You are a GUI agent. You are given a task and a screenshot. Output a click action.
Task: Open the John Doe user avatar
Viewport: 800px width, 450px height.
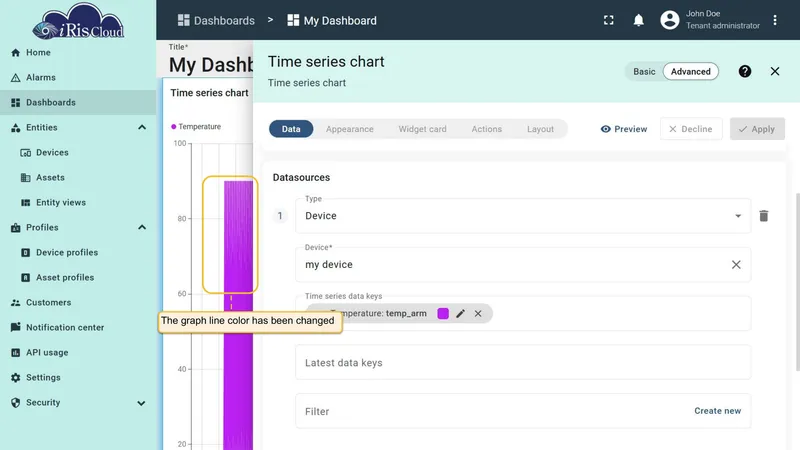click(669, 20)
